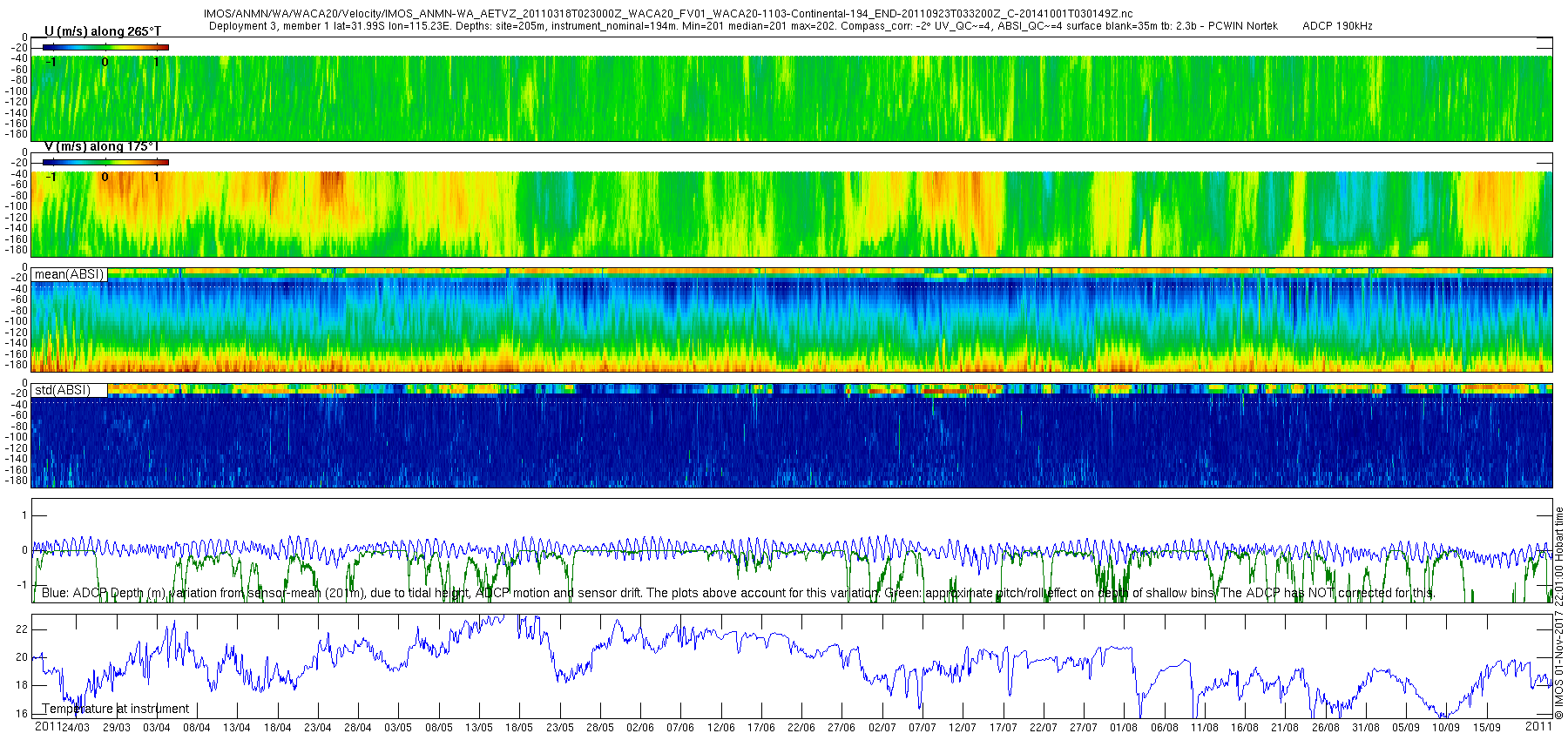
Task: Click the 'Deployment 3, member 1' info line
Action: [x=743, y=26]
